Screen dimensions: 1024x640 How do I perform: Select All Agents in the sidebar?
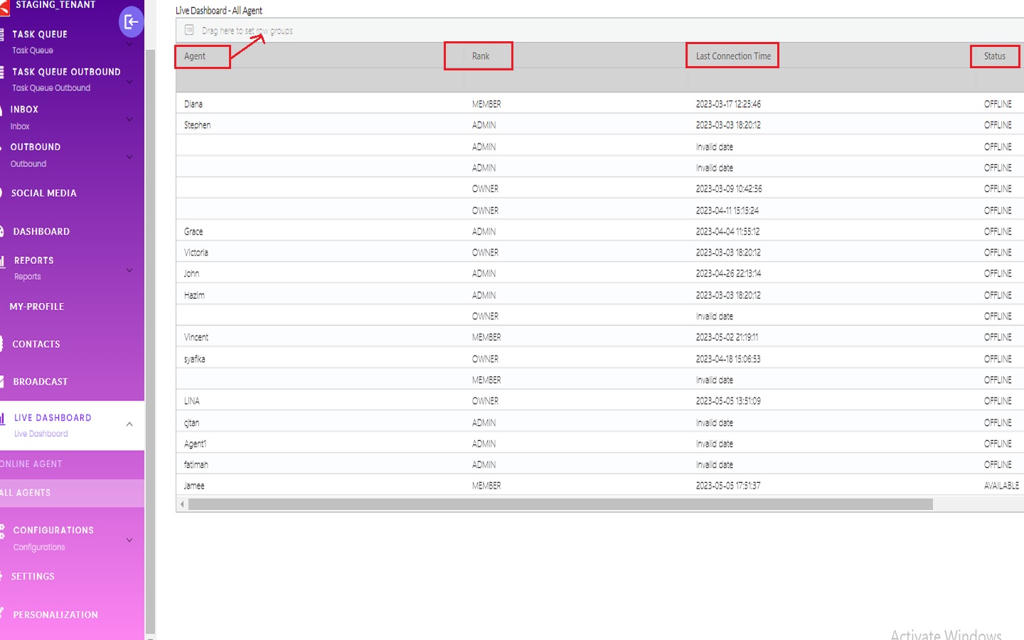[27, 493]
